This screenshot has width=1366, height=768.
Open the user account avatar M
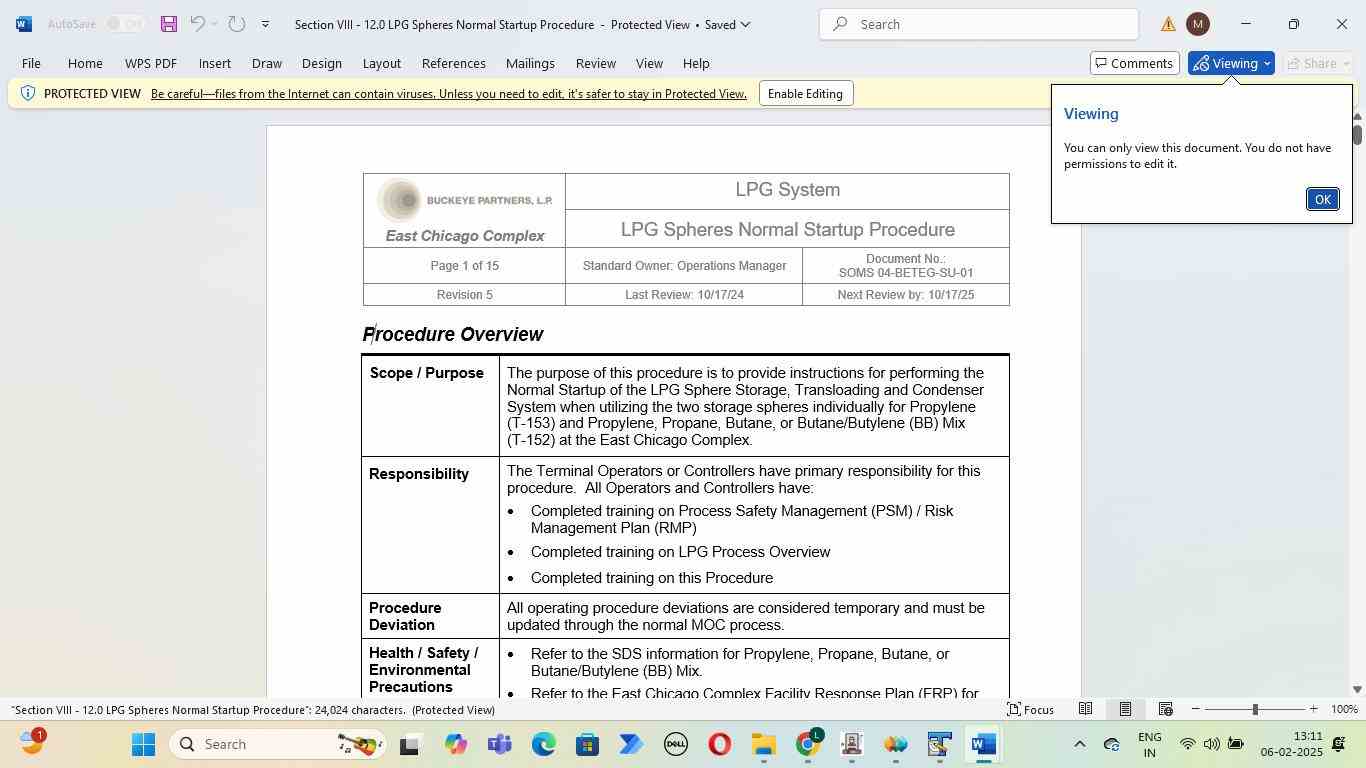[x=1198, y=24]
